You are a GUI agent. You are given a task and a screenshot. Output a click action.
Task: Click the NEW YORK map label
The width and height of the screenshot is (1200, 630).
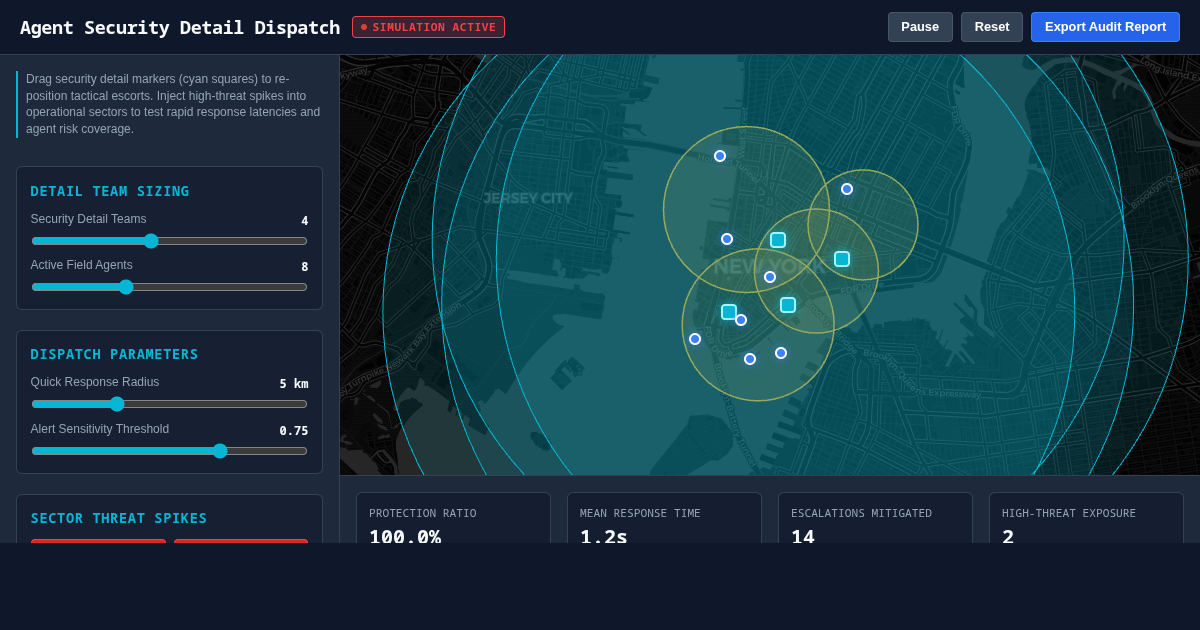tap(769, 266)
